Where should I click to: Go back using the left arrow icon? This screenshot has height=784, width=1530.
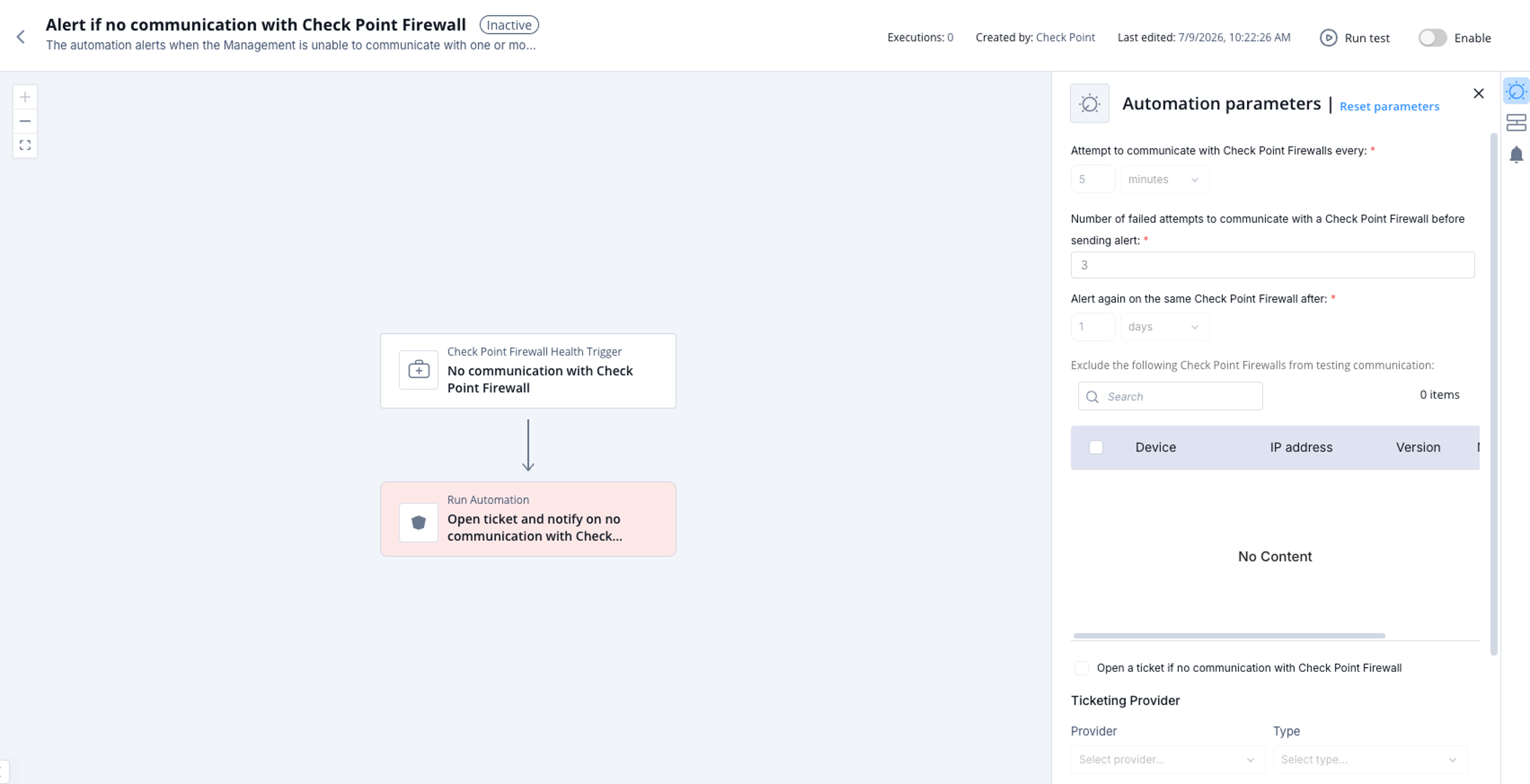(x=21, y=37)
